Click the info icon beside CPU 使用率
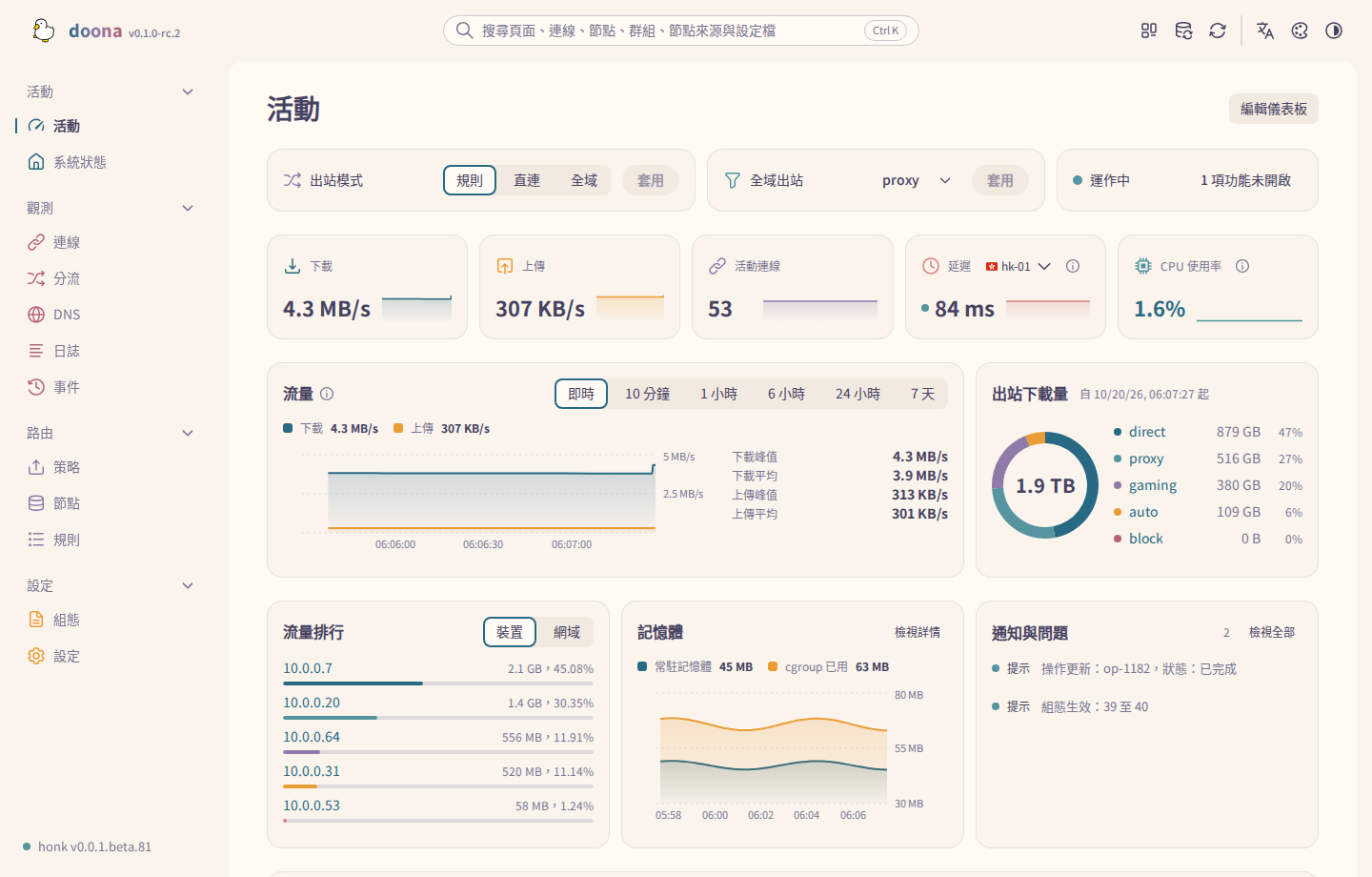The height and width of the screenshot is (877, 1372). tap(1242, 266)
